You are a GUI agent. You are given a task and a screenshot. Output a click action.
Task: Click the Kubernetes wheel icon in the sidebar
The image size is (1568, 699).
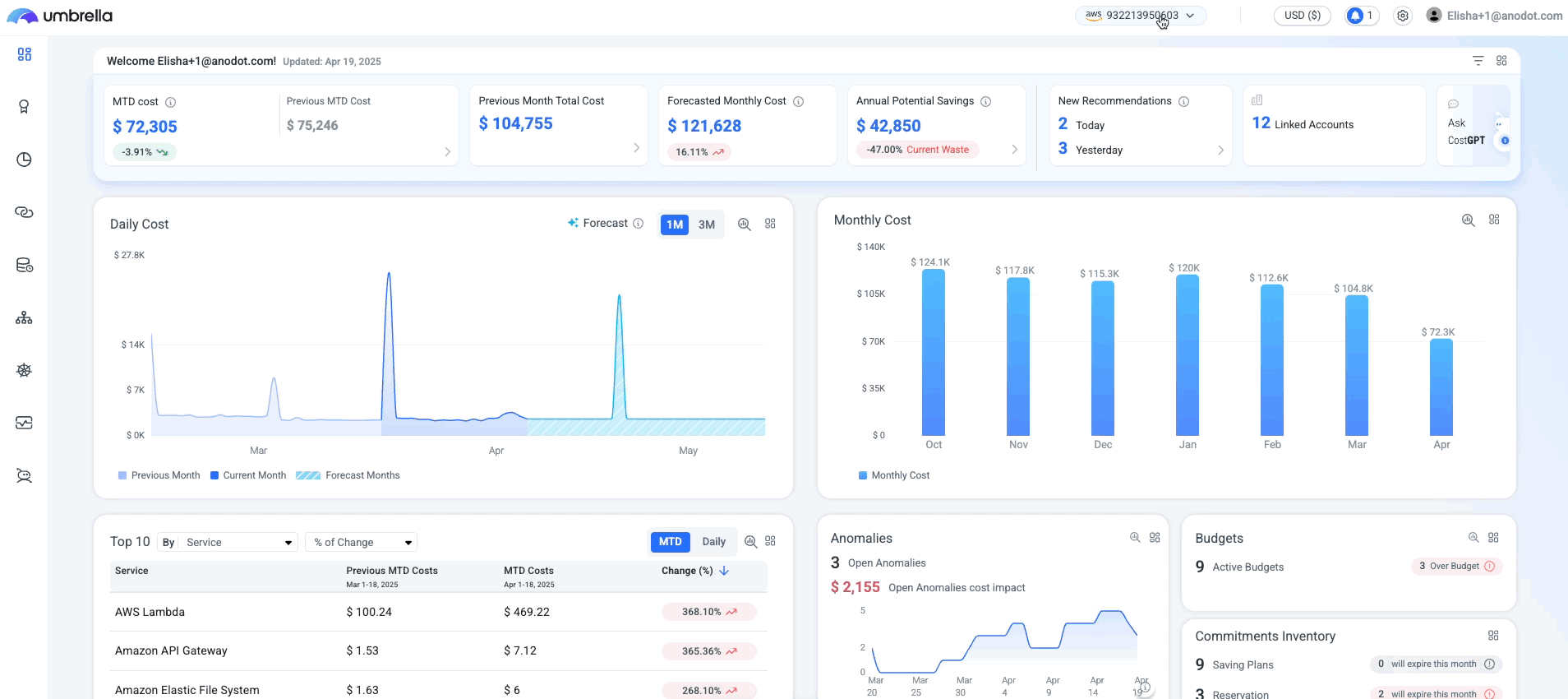pos(24,370)
